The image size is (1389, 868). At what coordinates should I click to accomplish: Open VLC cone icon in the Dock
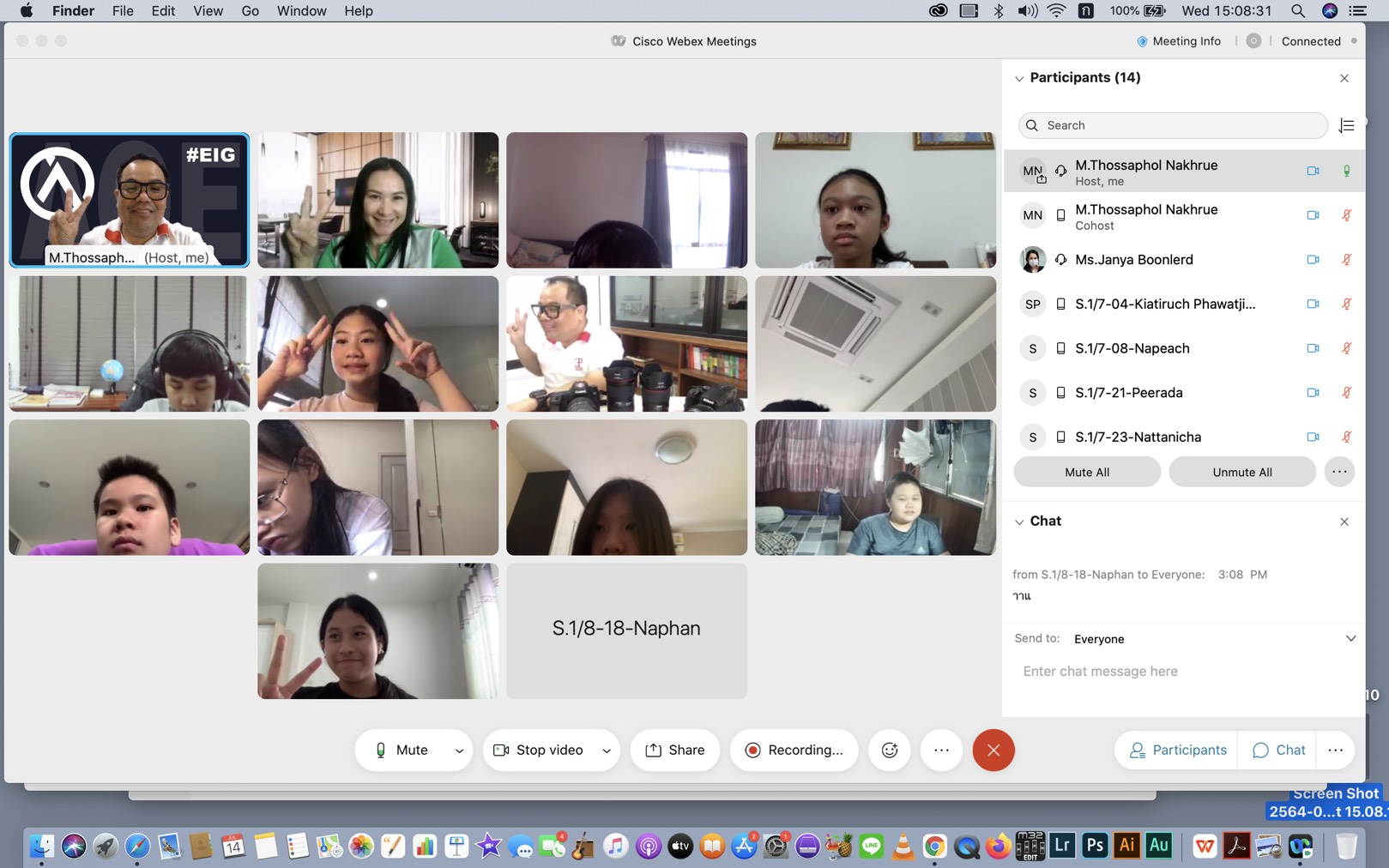(903, 847)
